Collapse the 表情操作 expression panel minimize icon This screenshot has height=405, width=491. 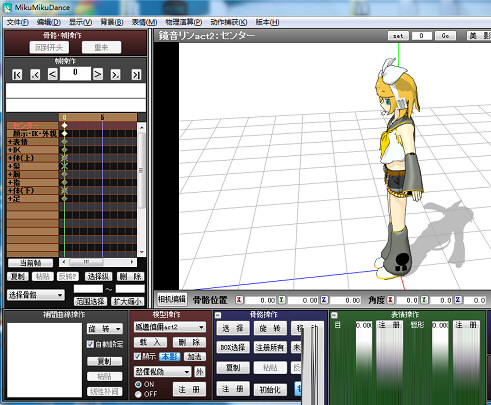click(x=334, y=315)
